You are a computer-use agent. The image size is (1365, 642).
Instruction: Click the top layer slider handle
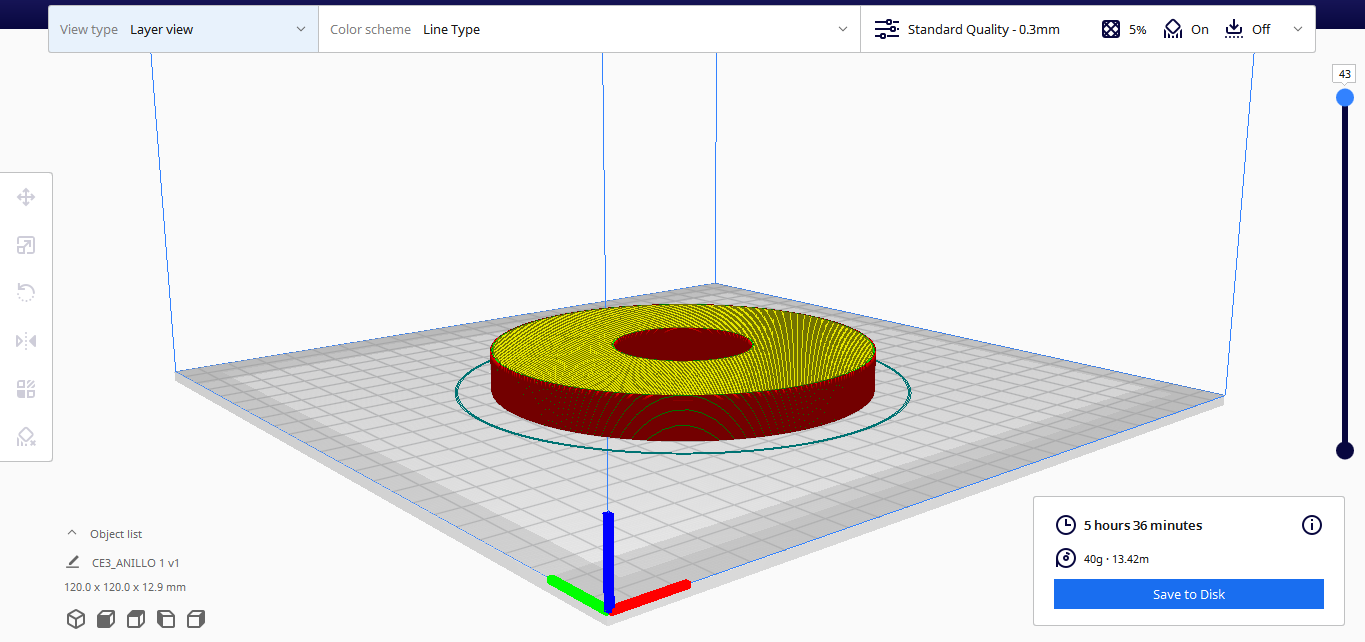[1345, 97]
